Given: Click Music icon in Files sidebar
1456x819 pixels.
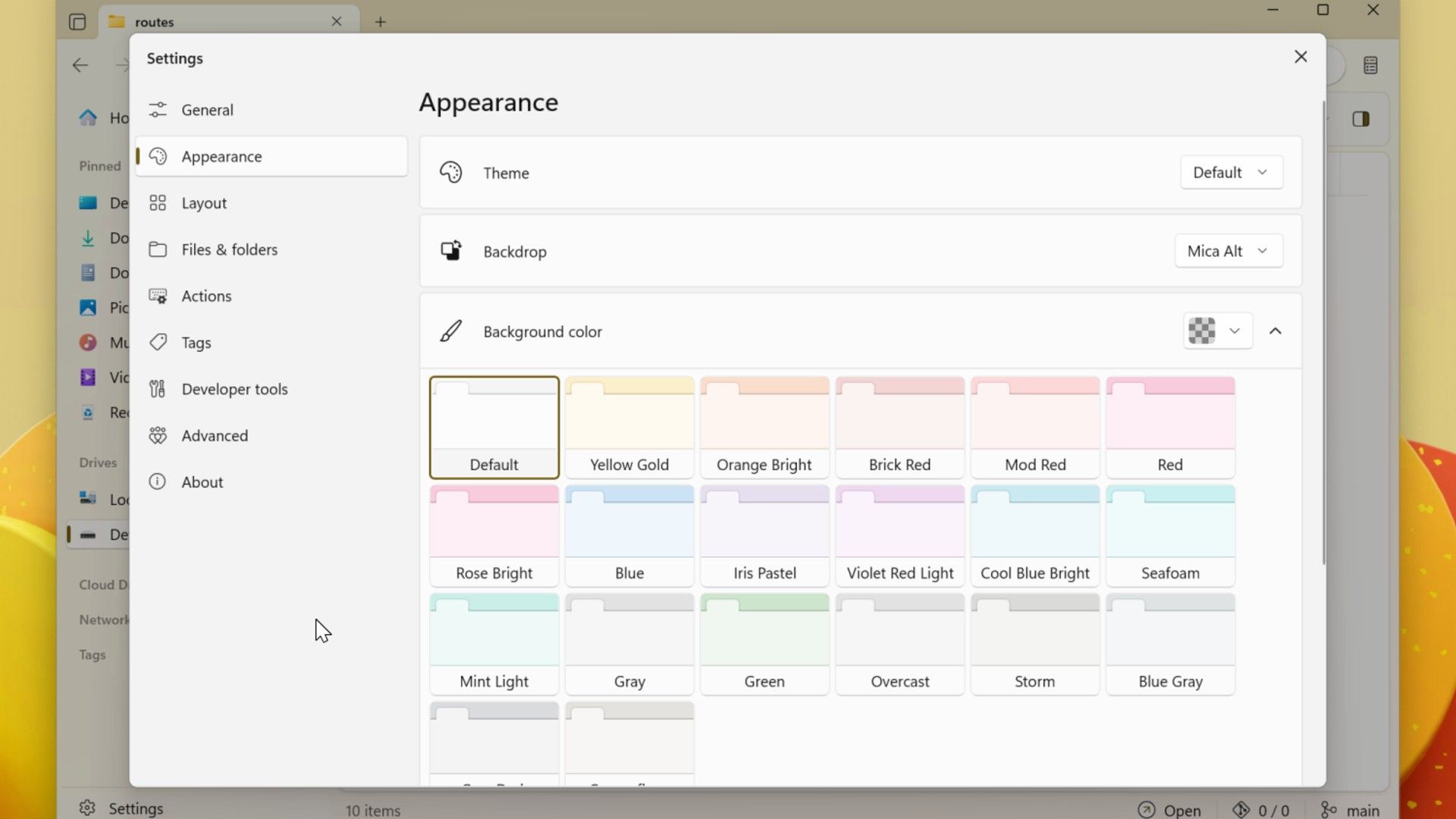Looking at the screenshot, I should pyautogui.click(x=88, y=342).
